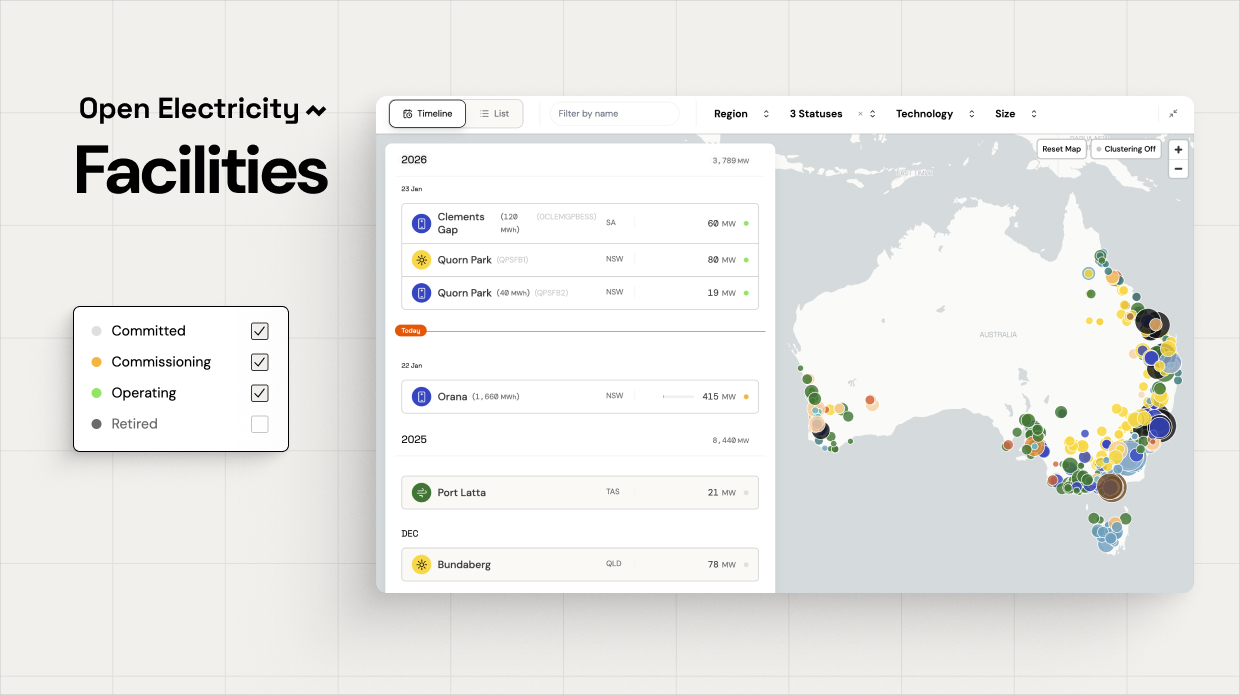
Task: Clear the 3 Statuses filter with x
Action: (860, 114)
